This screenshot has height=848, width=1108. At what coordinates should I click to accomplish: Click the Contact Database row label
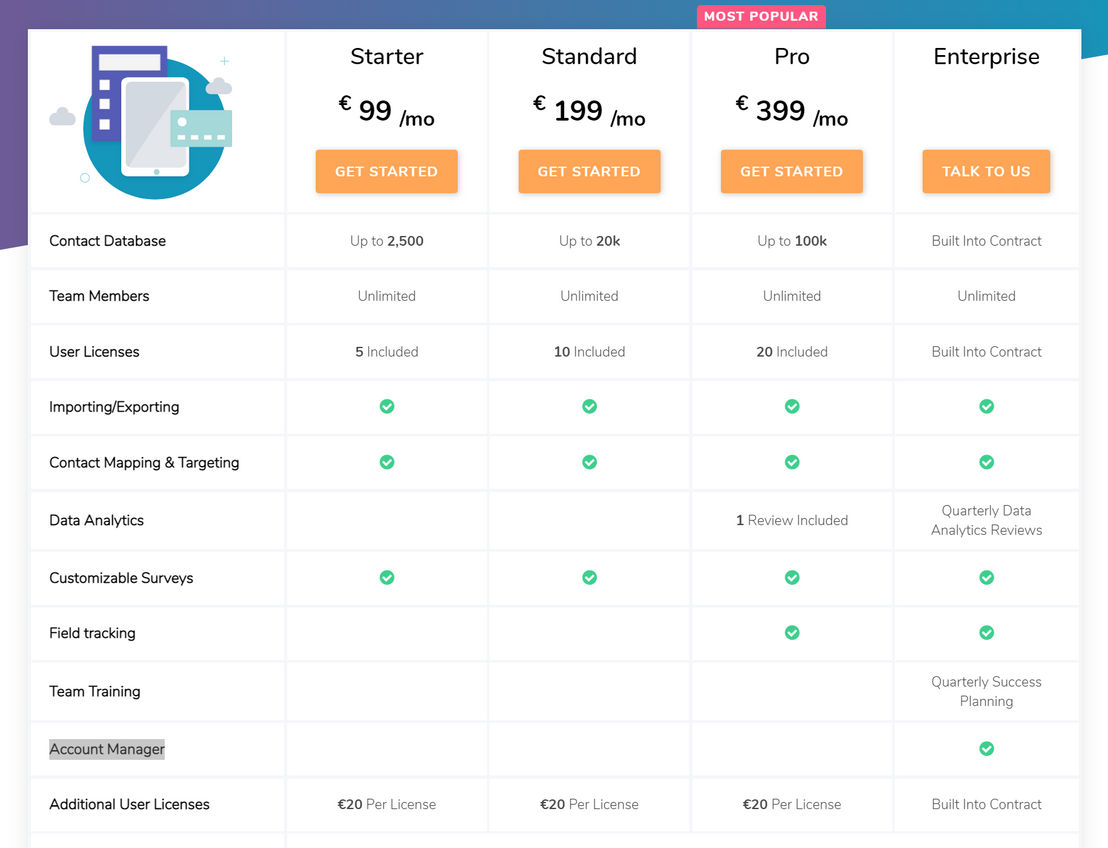coord(107,241)
